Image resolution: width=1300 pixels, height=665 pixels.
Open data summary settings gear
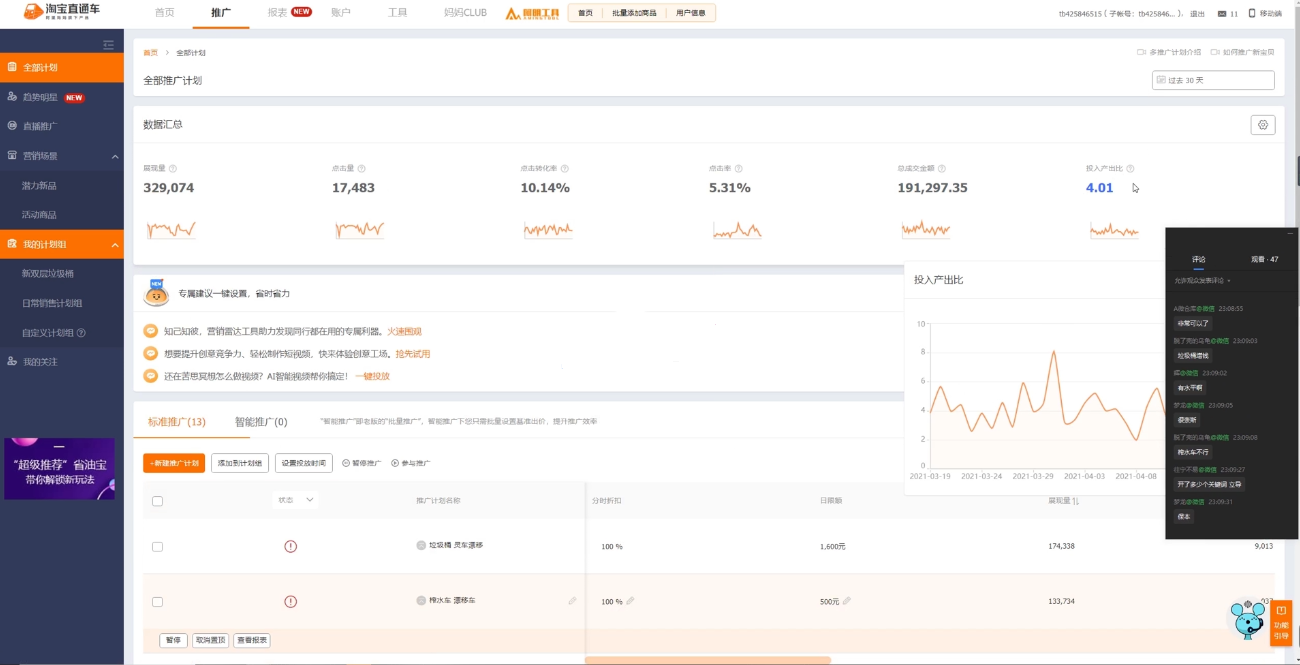[1263, 125]
